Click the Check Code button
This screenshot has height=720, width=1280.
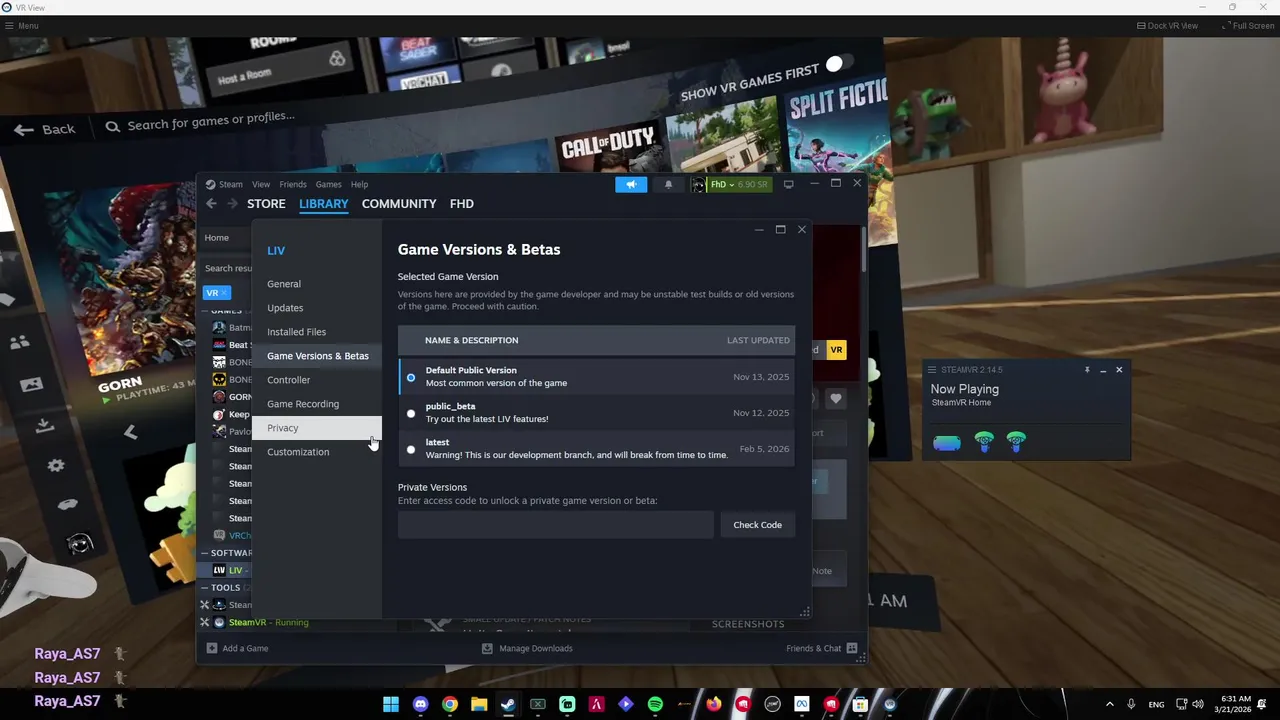coord(757,525)
